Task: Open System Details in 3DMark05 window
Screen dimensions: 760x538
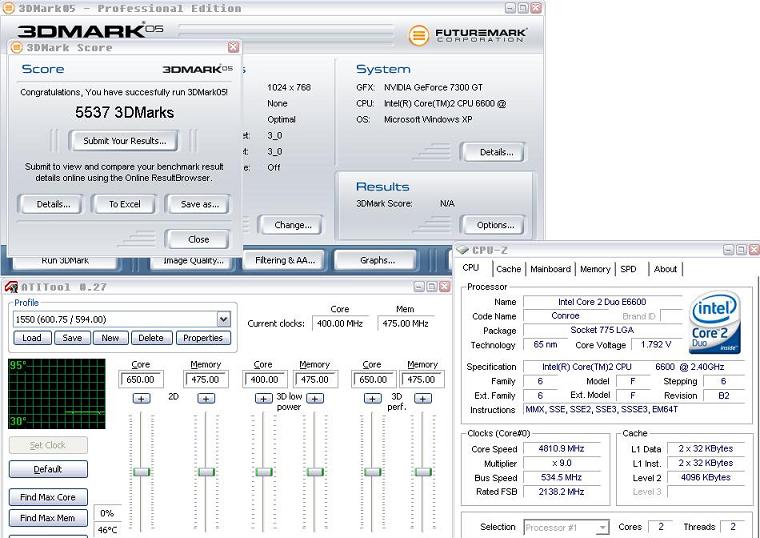Action: click(493, 152)
